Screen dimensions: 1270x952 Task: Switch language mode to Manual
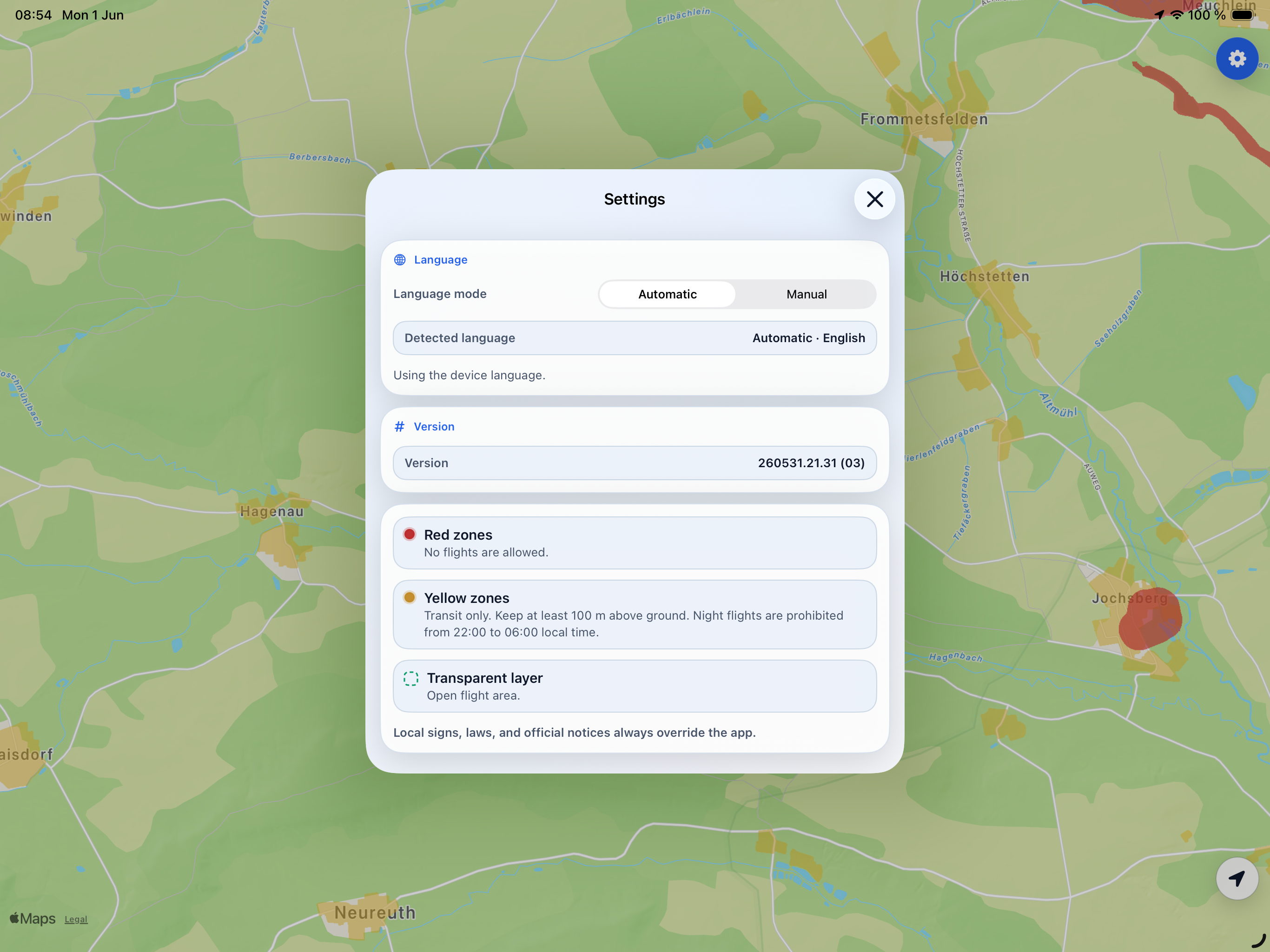pos(806,294)
